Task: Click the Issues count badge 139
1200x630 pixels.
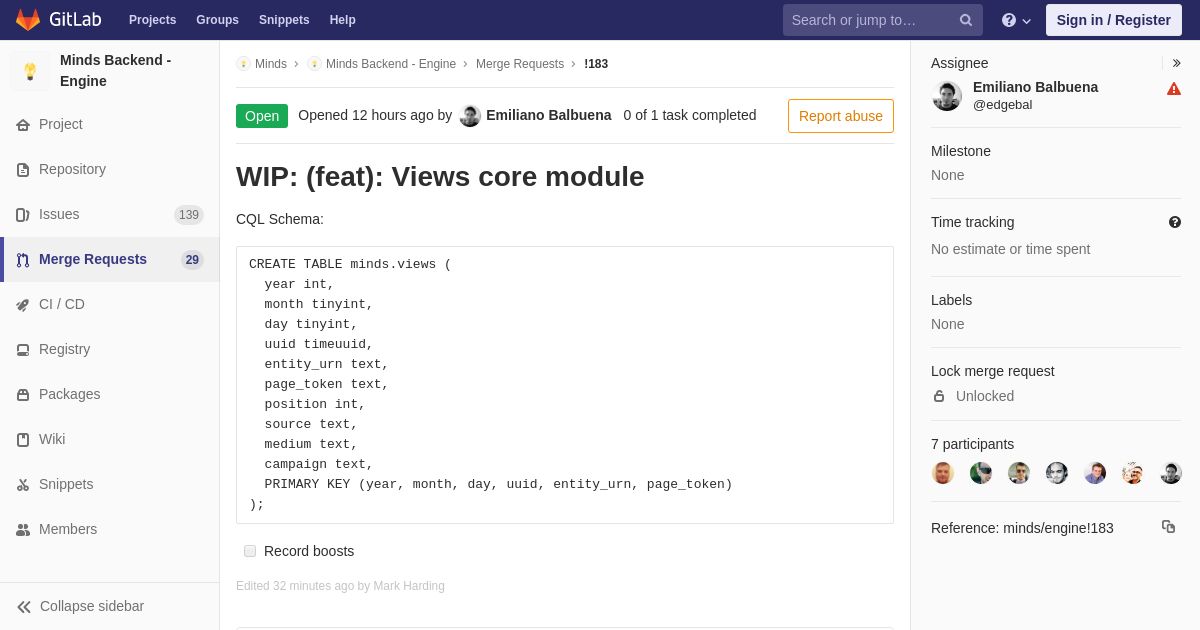Action: [x=189, y=215]
